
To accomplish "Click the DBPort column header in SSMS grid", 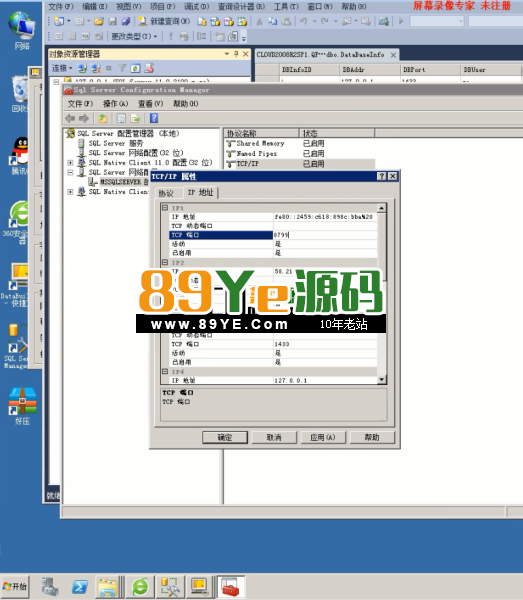I will 430,70.
